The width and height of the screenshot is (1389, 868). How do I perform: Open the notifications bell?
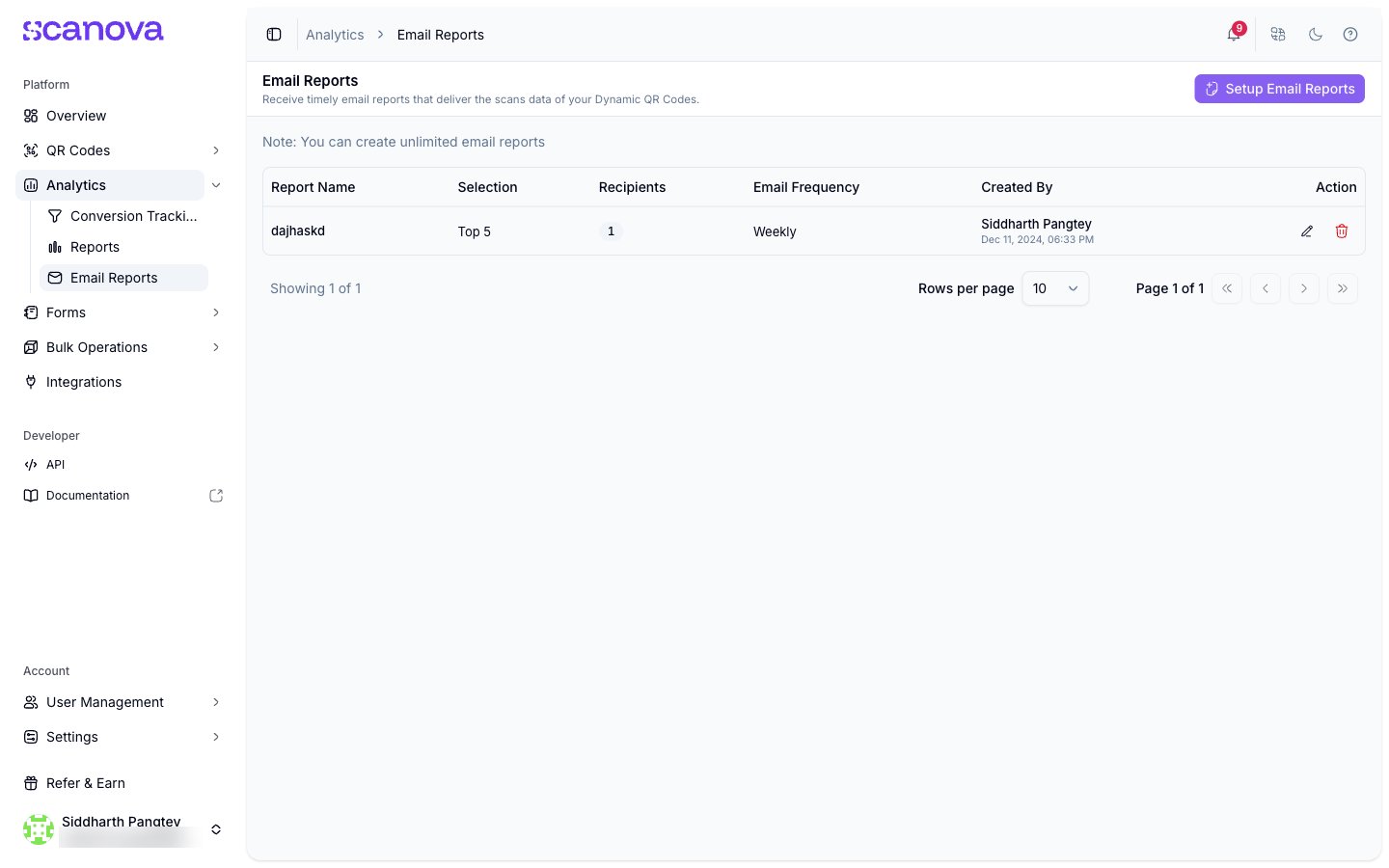point(1234,35)
